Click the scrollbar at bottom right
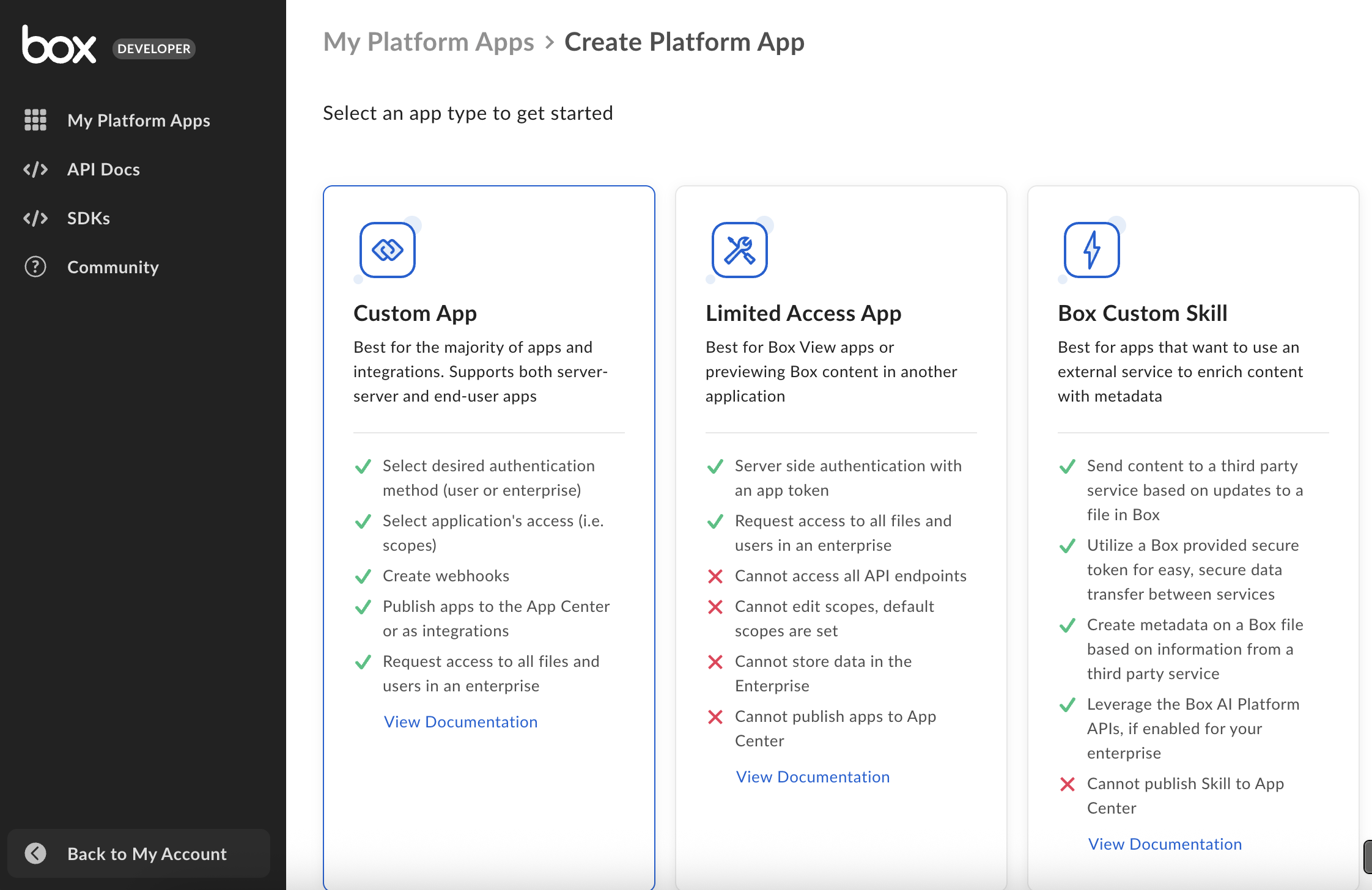Image resolution: width=1372 pixels, height=890 pixels. pos(1368,856)
